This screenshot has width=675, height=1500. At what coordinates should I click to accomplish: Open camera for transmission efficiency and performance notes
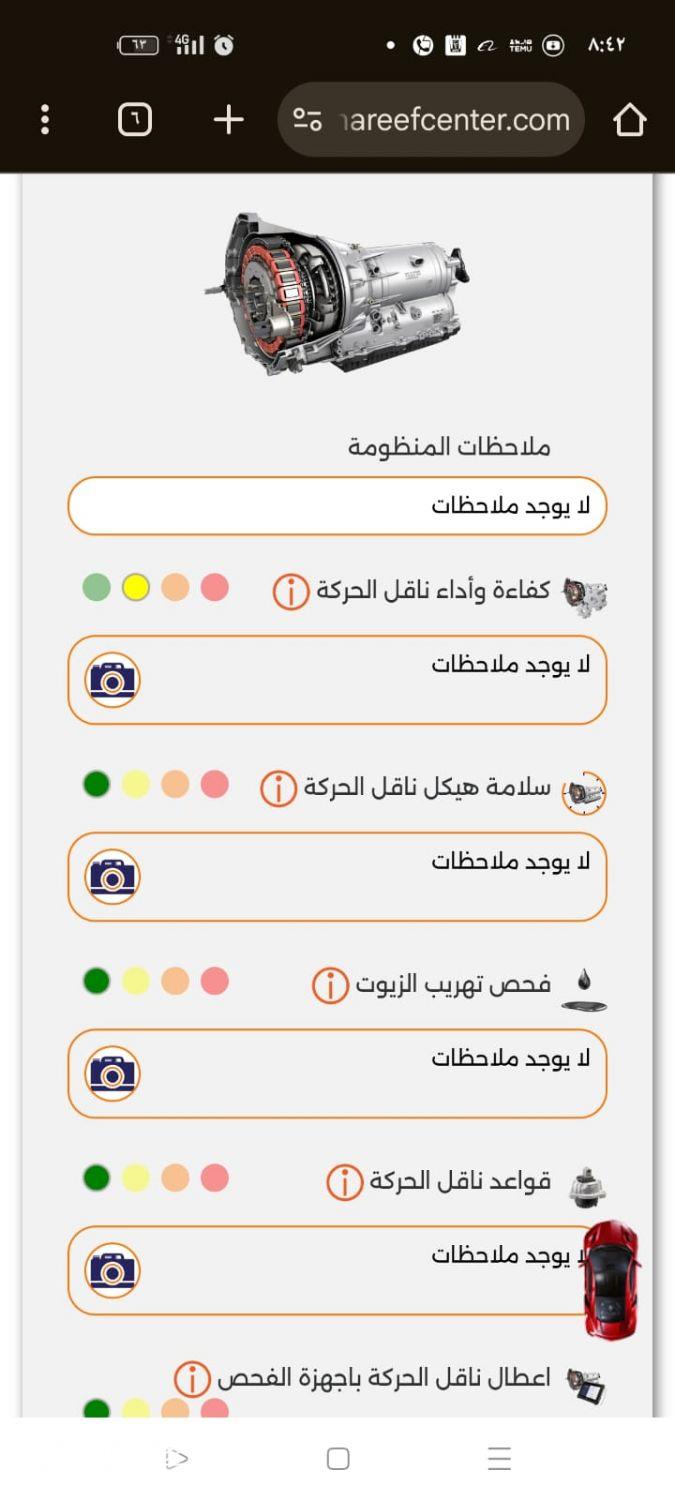click(112, 680)
